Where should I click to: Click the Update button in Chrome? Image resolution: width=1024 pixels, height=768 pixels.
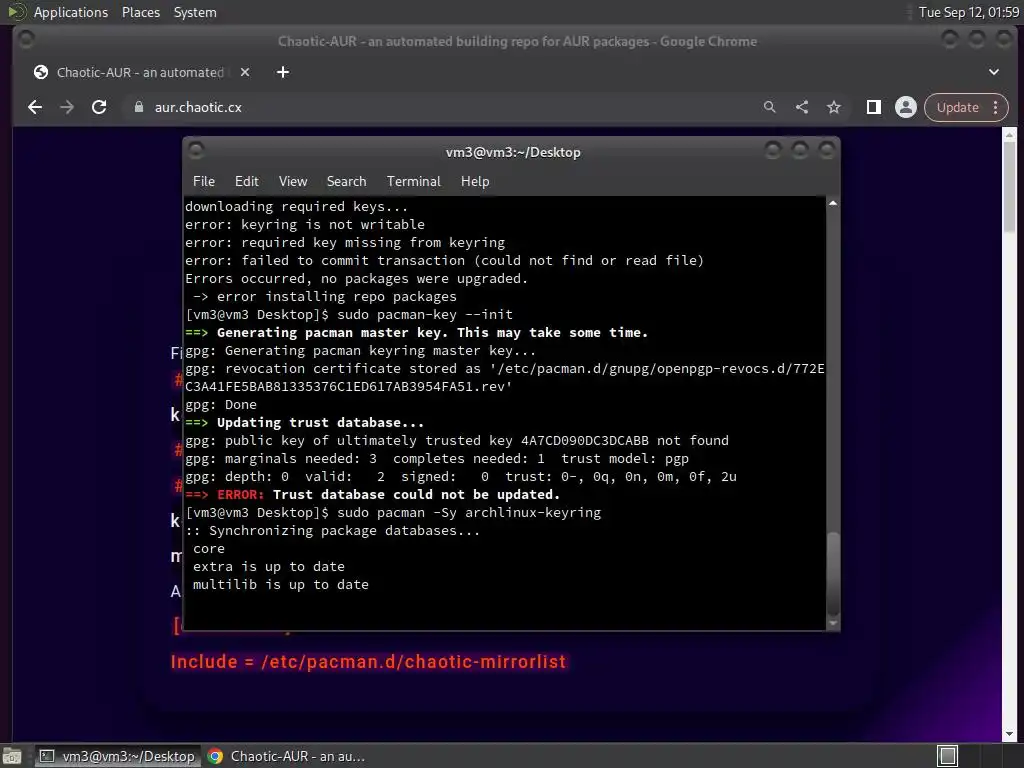(967, 107)
